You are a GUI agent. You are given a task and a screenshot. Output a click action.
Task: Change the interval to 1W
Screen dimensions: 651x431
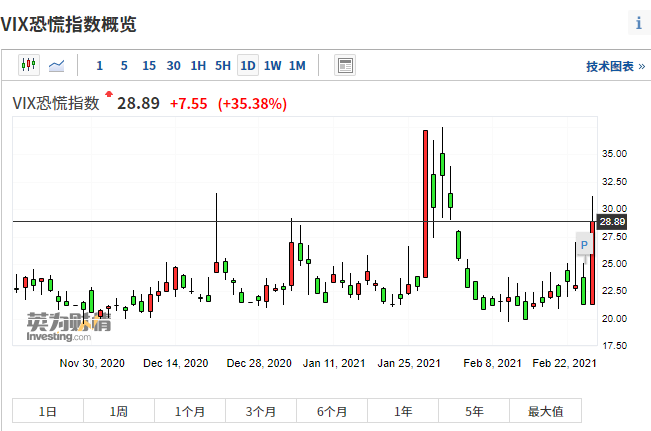coord(272,66)
